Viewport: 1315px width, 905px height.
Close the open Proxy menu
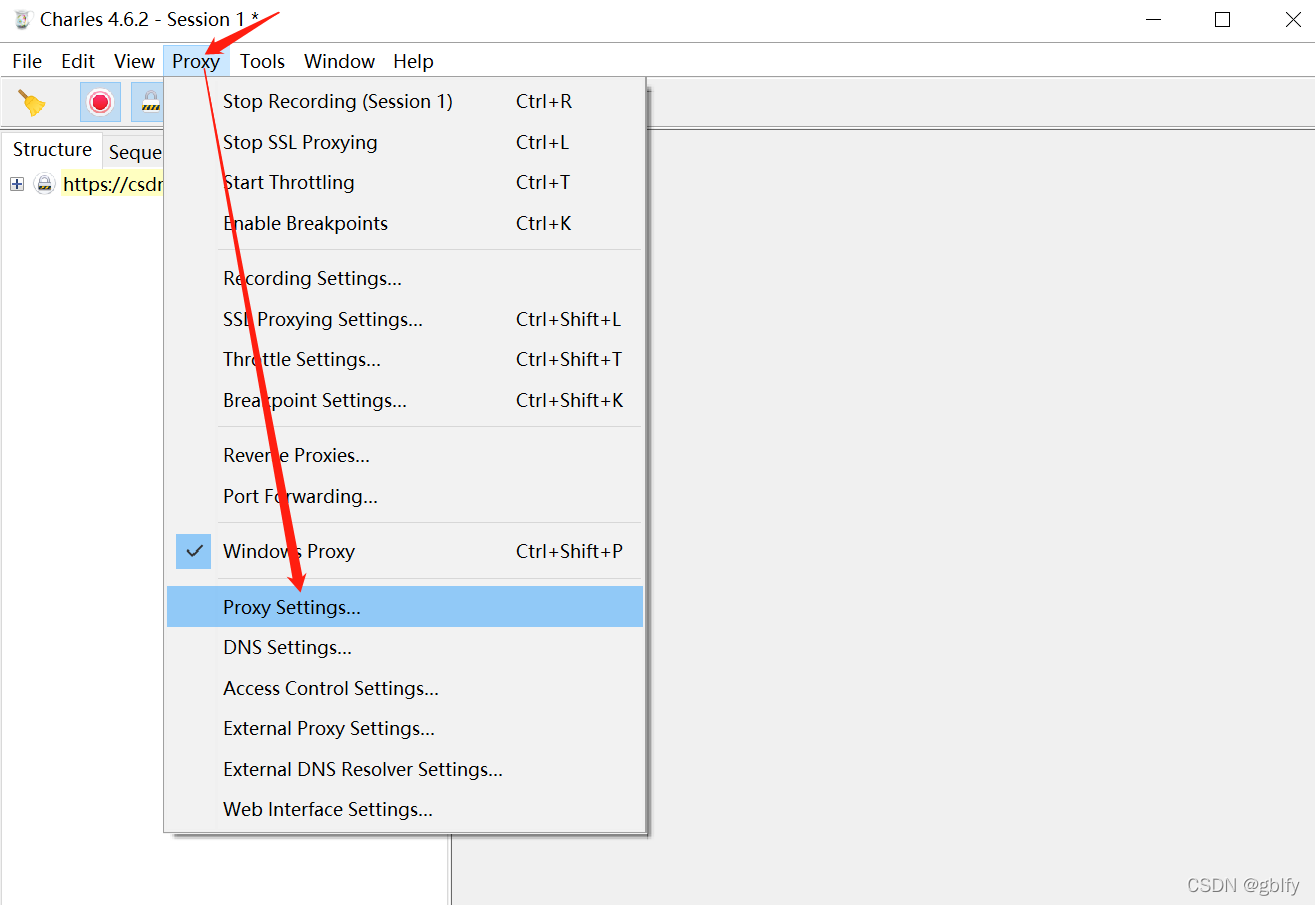click(x=196, y=62)
